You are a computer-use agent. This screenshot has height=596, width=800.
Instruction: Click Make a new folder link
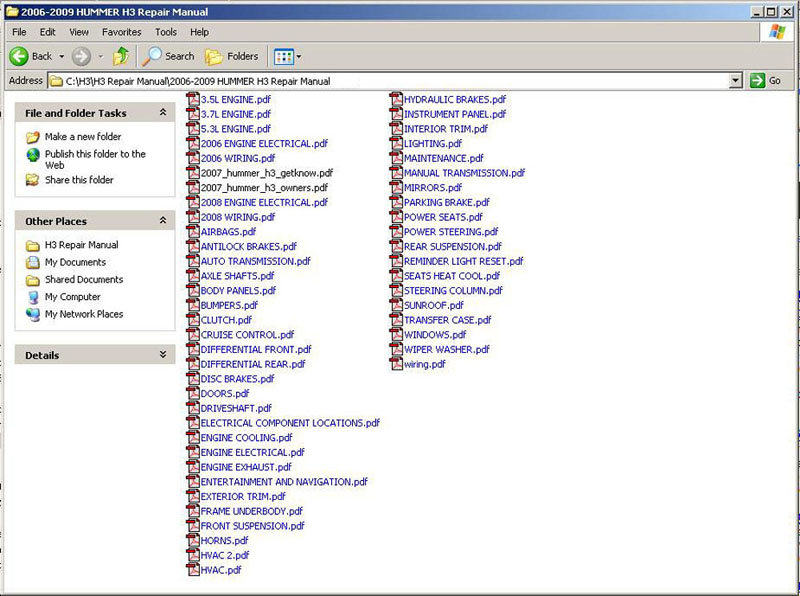click(83, 137)
